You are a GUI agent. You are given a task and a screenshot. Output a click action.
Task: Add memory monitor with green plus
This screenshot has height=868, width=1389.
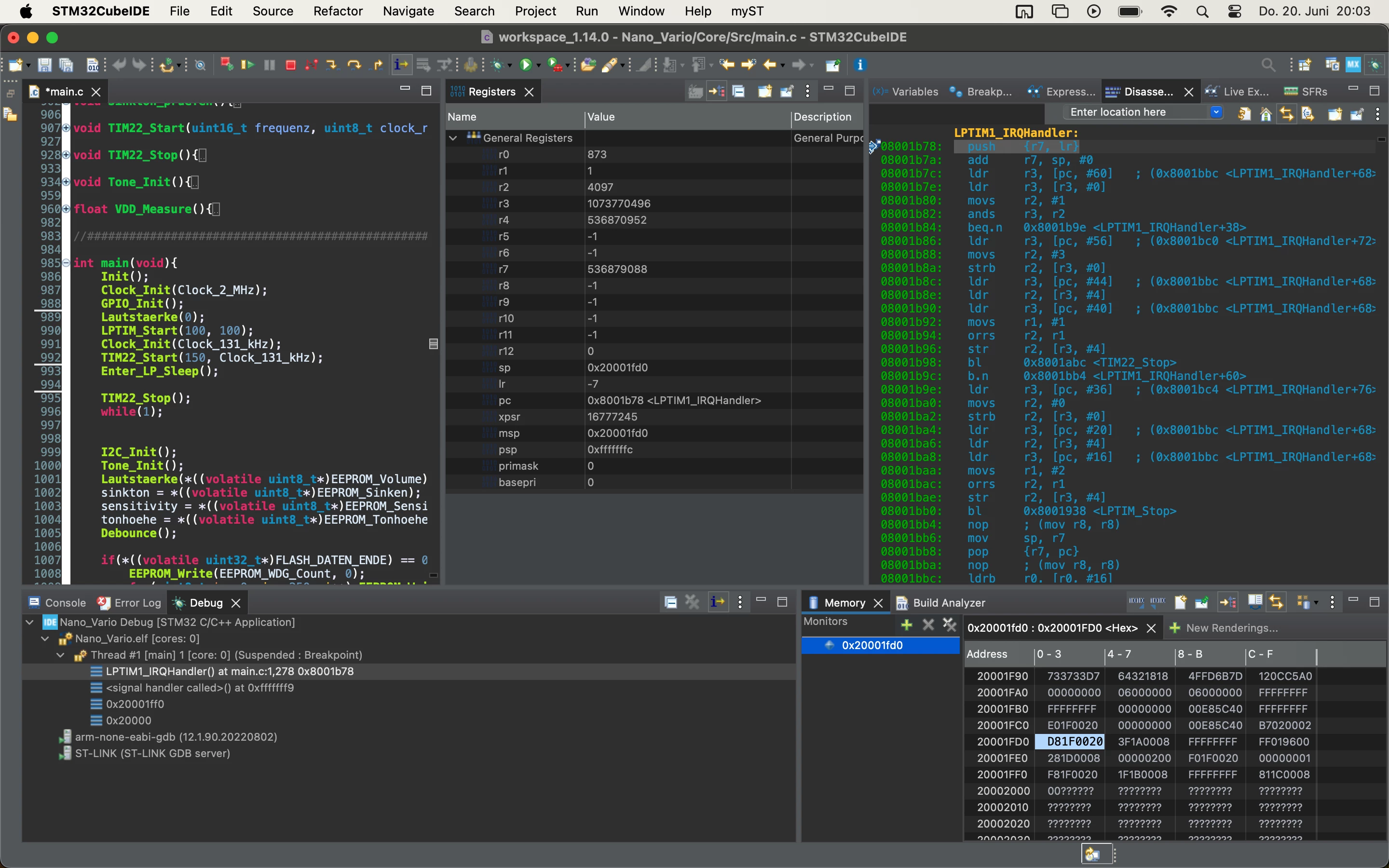click(906, 624)
